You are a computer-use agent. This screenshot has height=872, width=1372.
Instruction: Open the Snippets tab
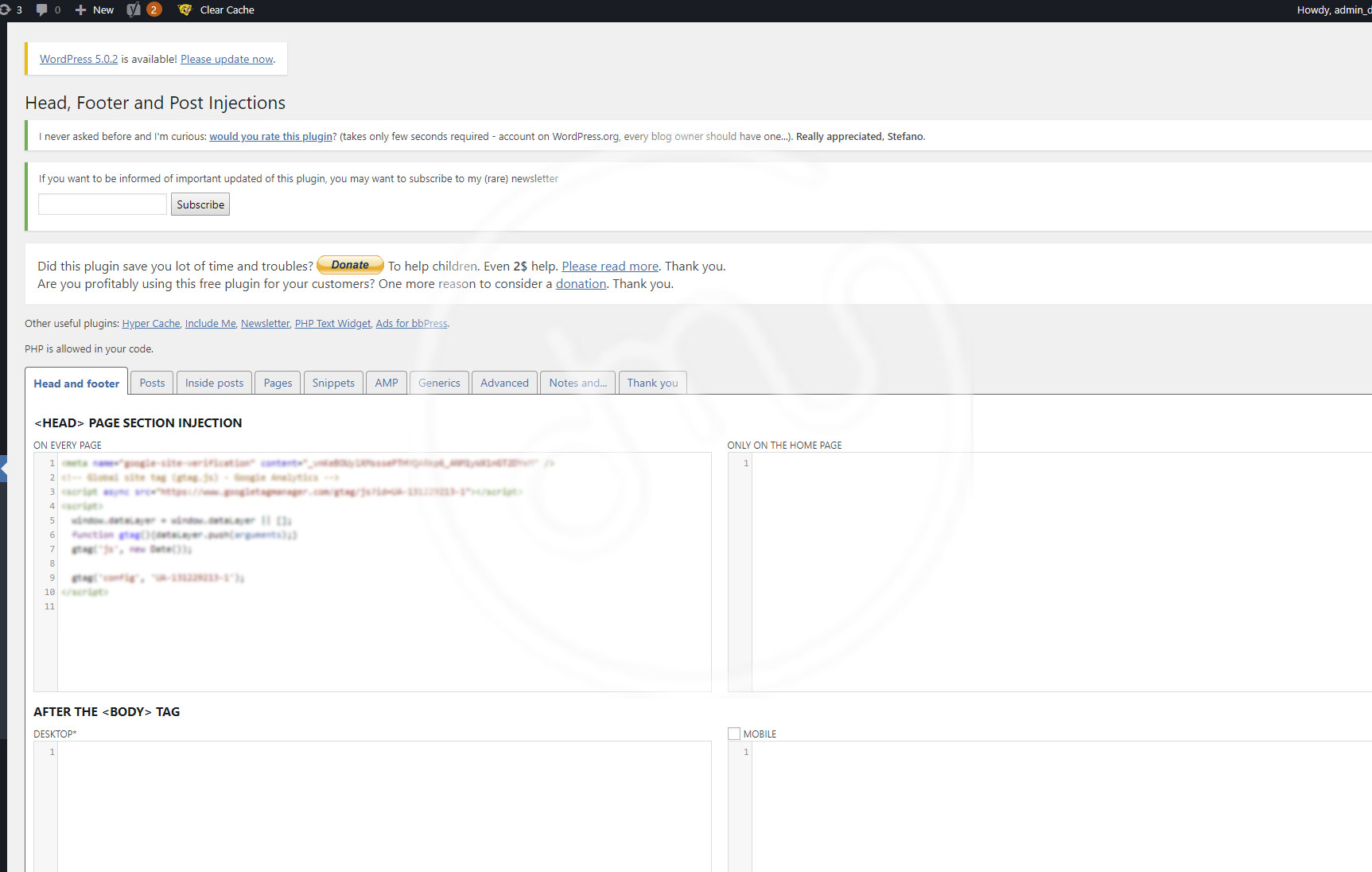coord(333,383)
